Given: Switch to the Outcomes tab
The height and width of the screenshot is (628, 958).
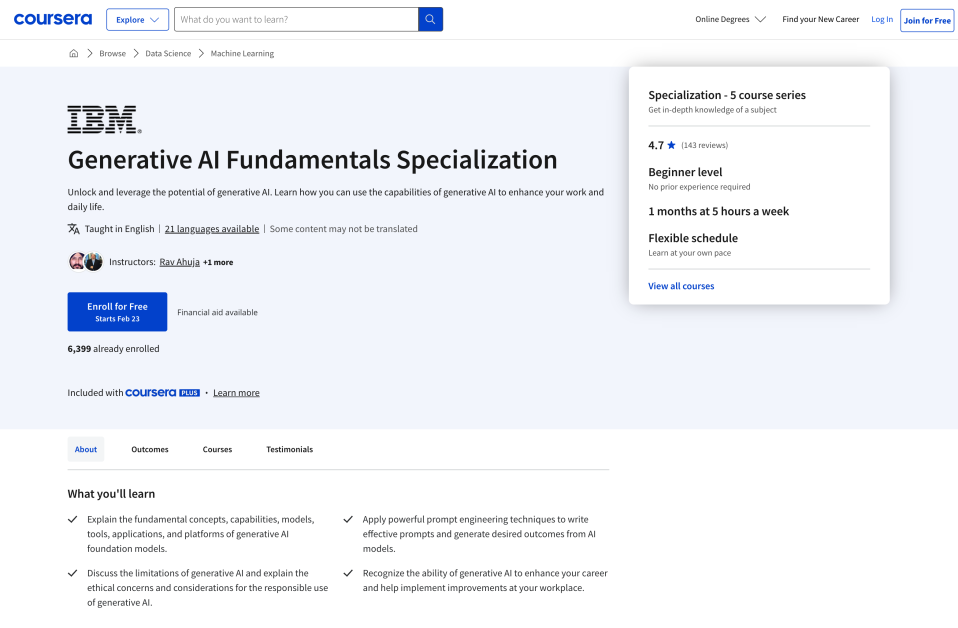Looking at the screenshot, I should (149, 449).
